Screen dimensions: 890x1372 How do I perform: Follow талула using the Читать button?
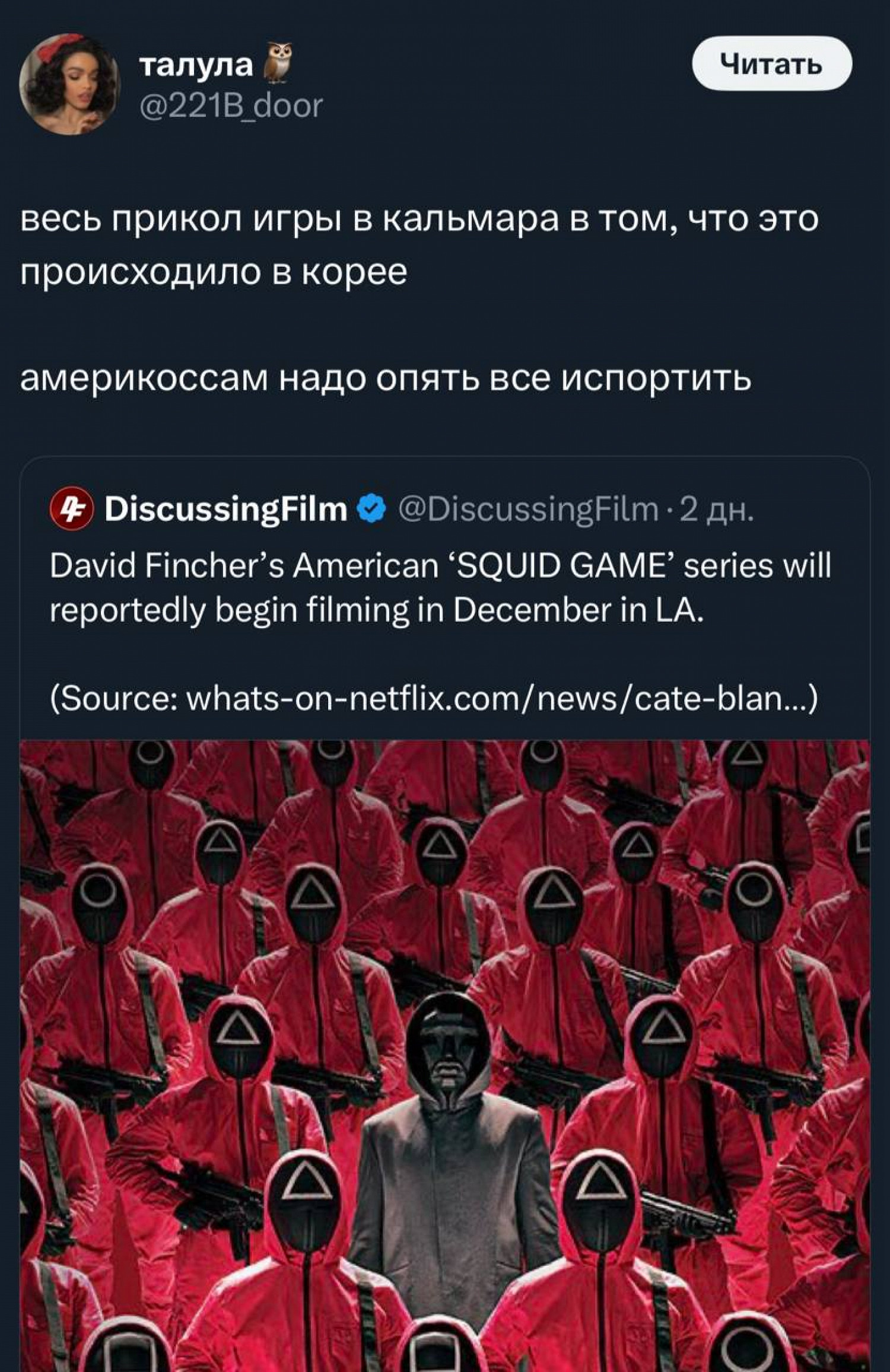click(773, 63)
